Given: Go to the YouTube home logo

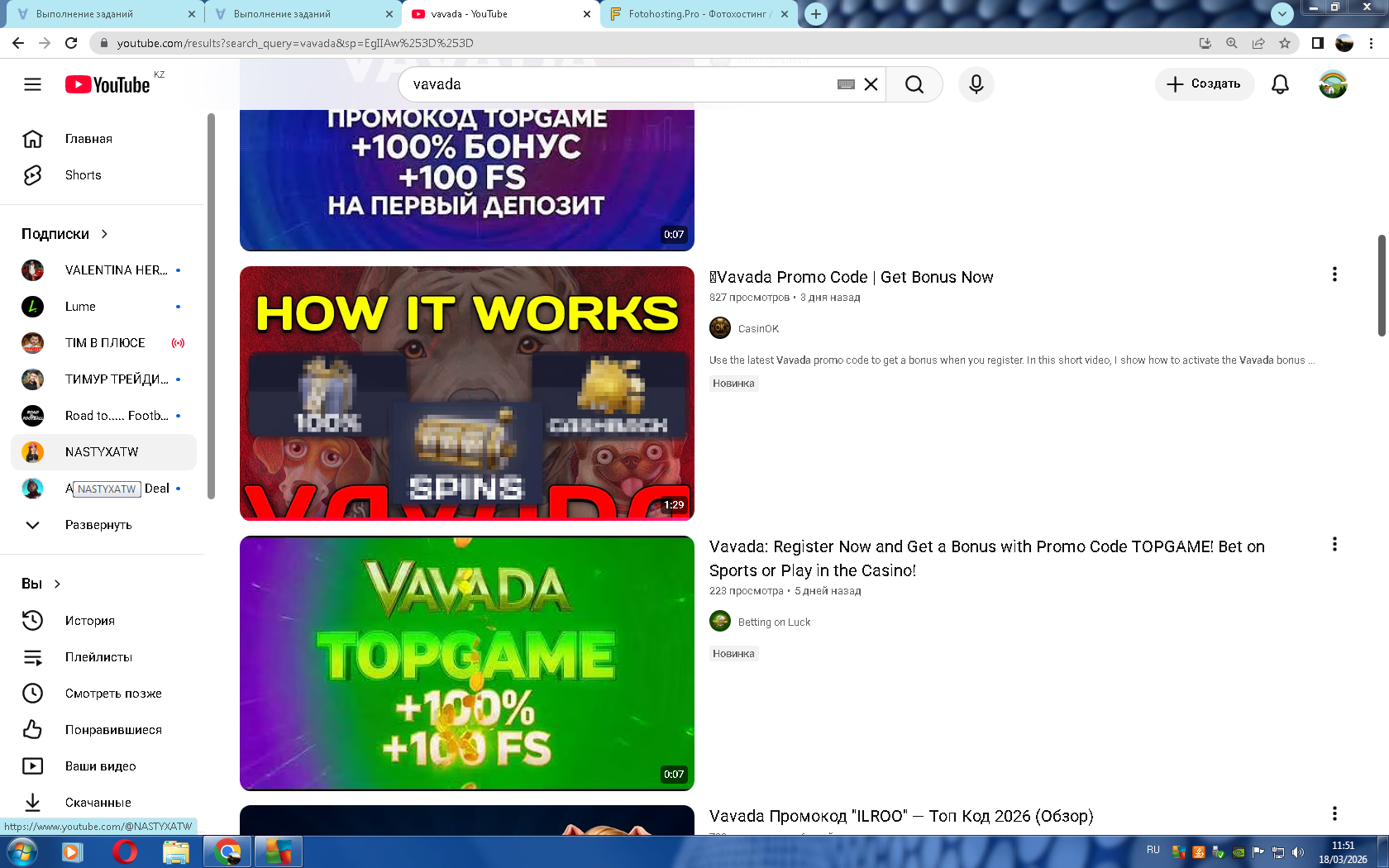Looking at the screenshot, I should (x=107, y=84).
